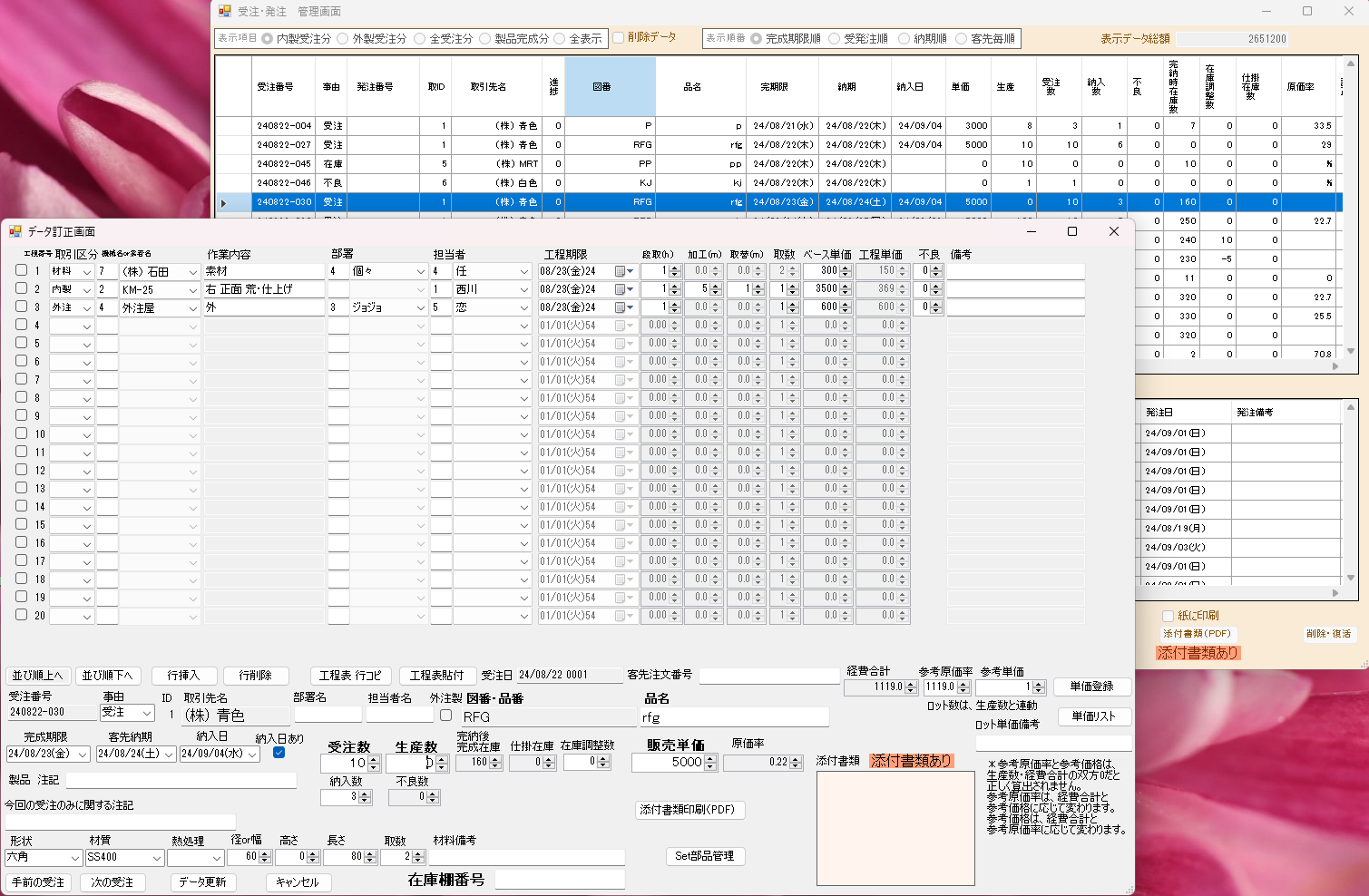Toggle 紙に印刷 checkbox in management window
Image resolution: width=1369 pixels, height=896 pixels.
coord(1169,616)
